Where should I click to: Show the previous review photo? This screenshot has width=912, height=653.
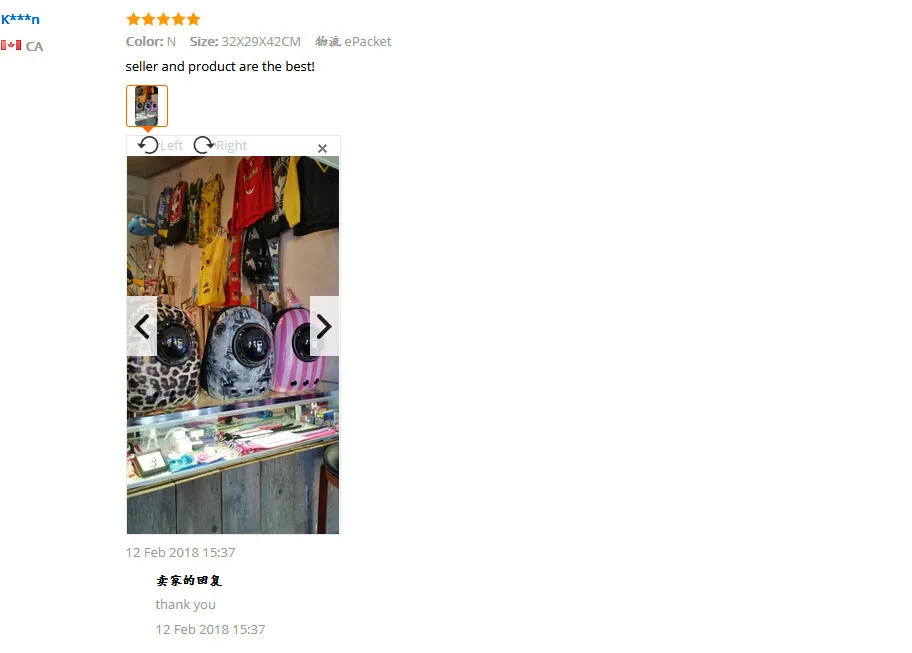pyautogui.click(x=142, y=326)
